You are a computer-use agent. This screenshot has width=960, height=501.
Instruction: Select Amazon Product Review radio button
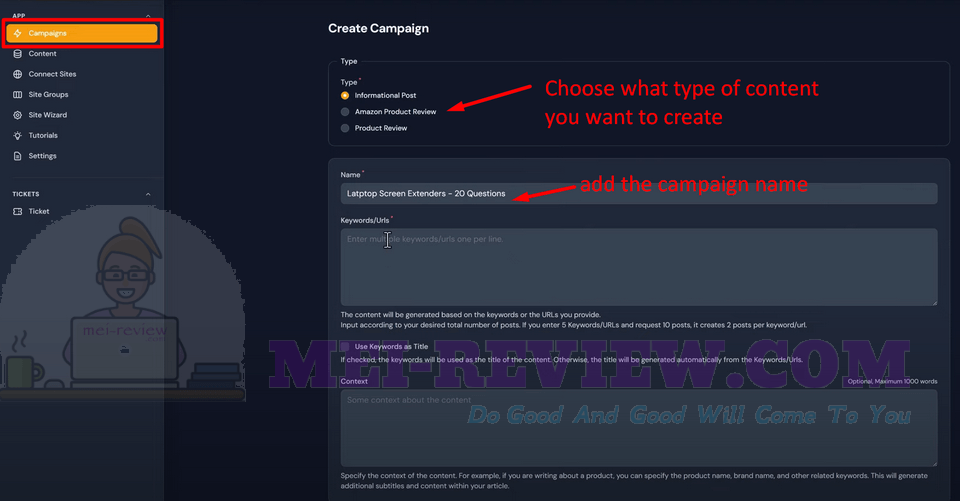(345, 112)
